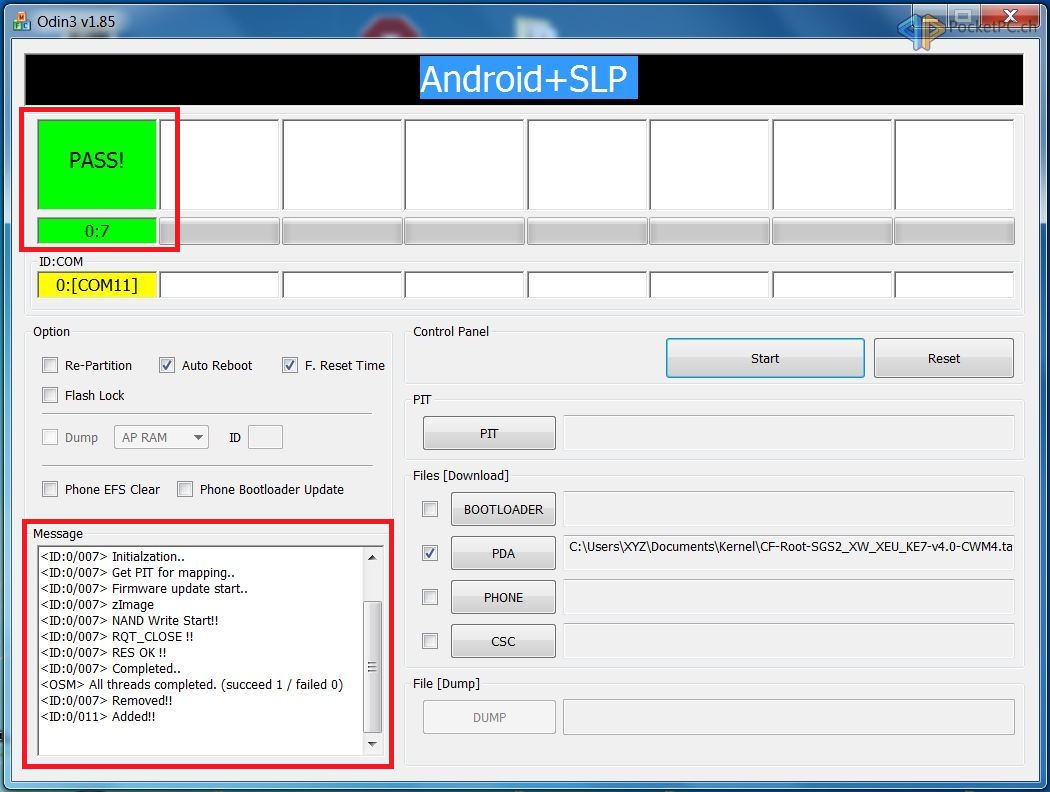
Task: Click the 'All threads completed' log line
Action: point(192,684)
